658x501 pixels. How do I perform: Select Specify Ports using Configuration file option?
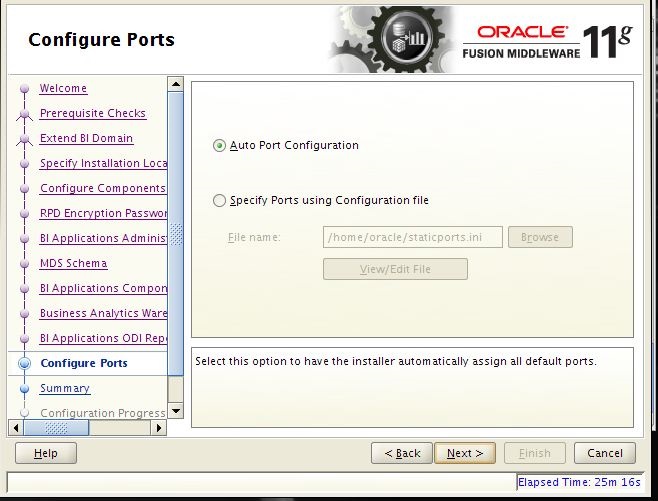[219, 201]
